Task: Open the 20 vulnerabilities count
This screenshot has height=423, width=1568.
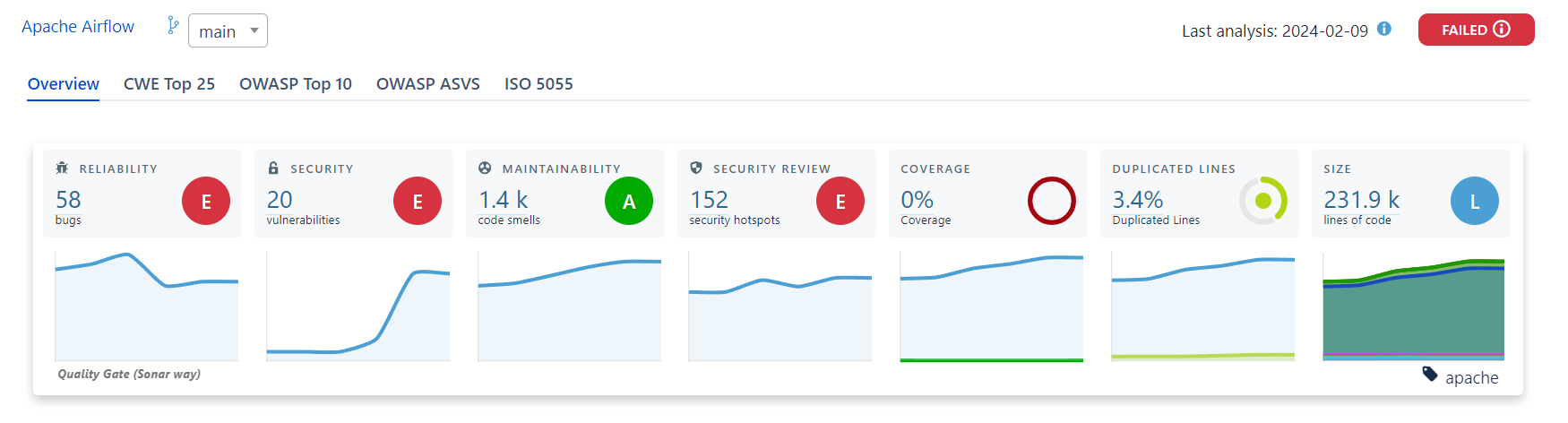Action: 280,199
